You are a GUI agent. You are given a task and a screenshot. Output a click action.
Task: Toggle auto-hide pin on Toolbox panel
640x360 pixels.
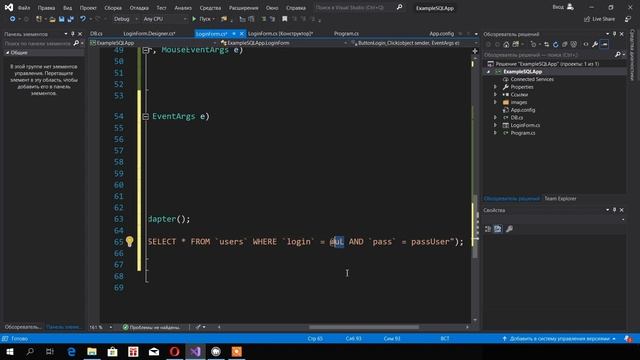pos(73,34)
